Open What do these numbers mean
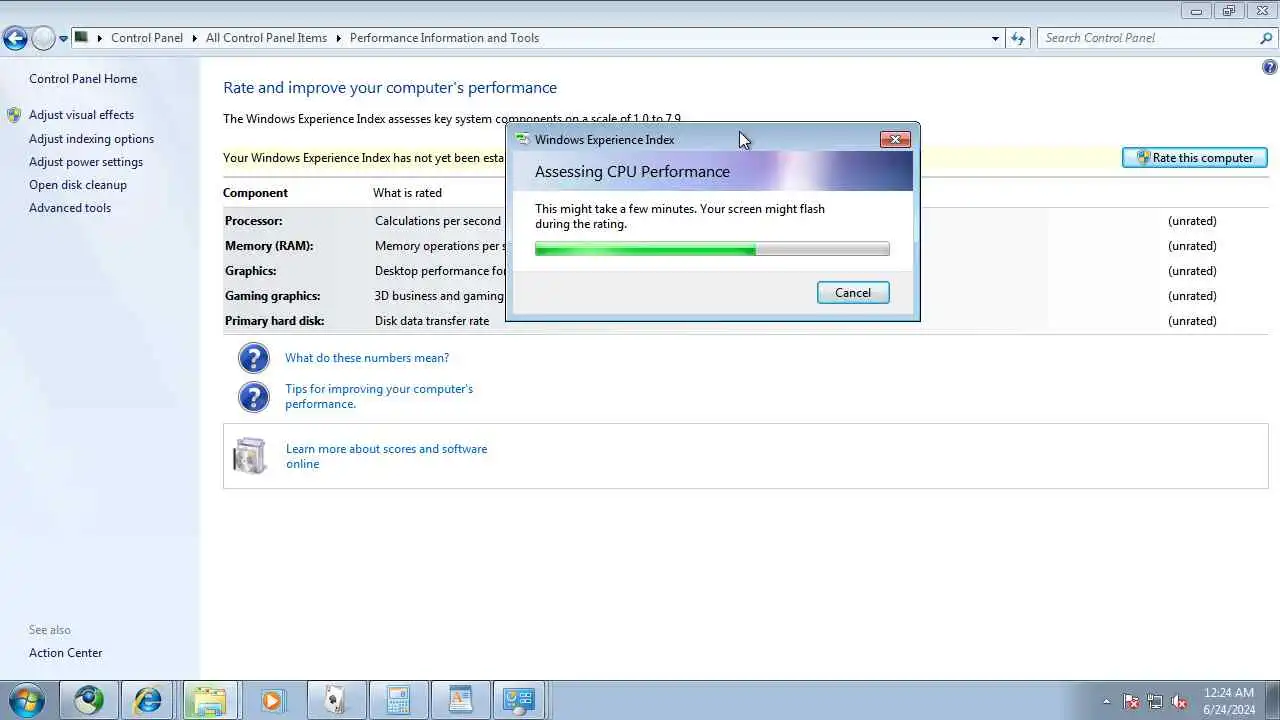This screenshot has height=720, width=1280. click(x=367, y=358)
